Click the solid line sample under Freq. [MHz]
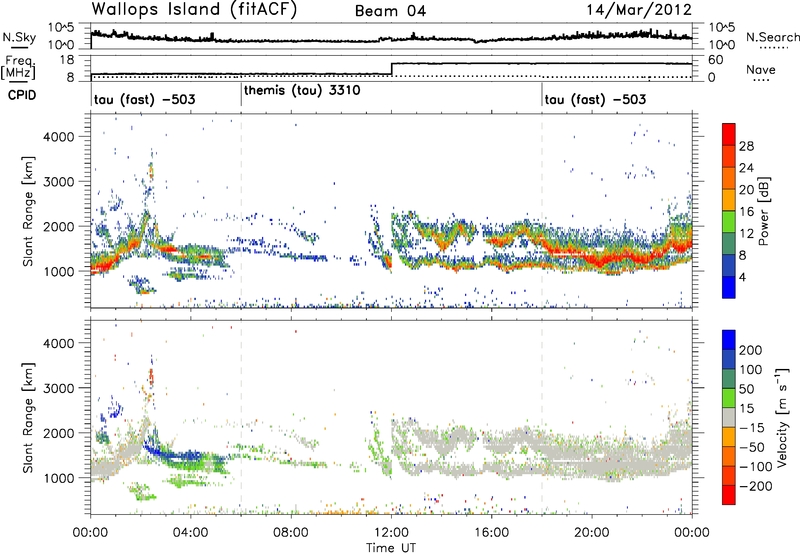The width and height of the screenshot is (800, 554). 19,82
